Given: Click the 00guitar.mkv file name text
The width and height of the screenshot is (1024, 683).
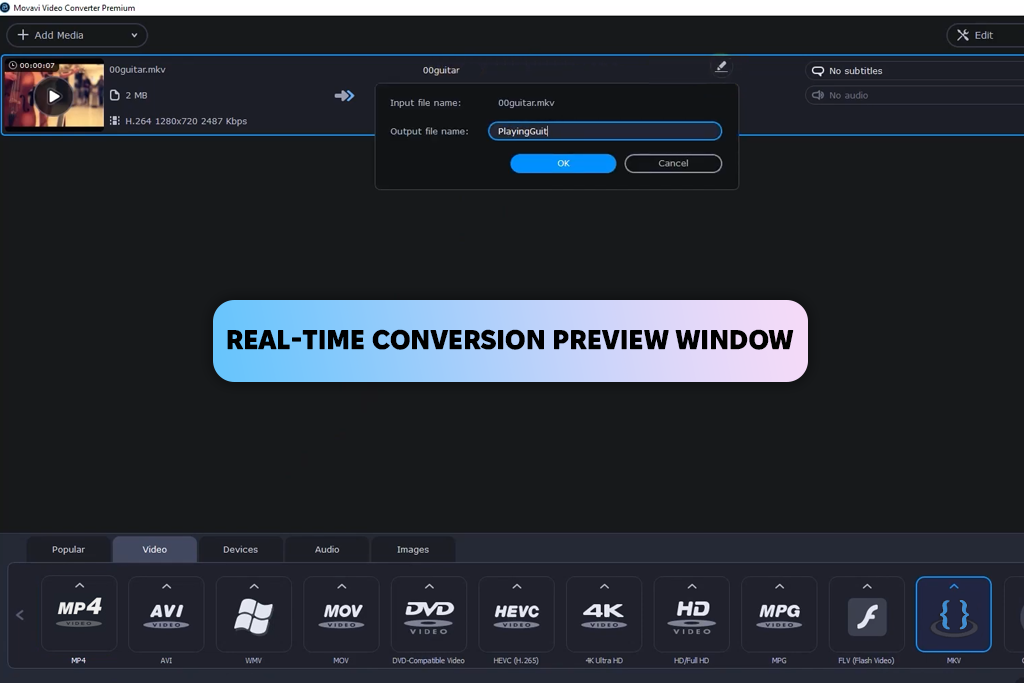Looking at the screenshot, I should [x=137, y=69].
